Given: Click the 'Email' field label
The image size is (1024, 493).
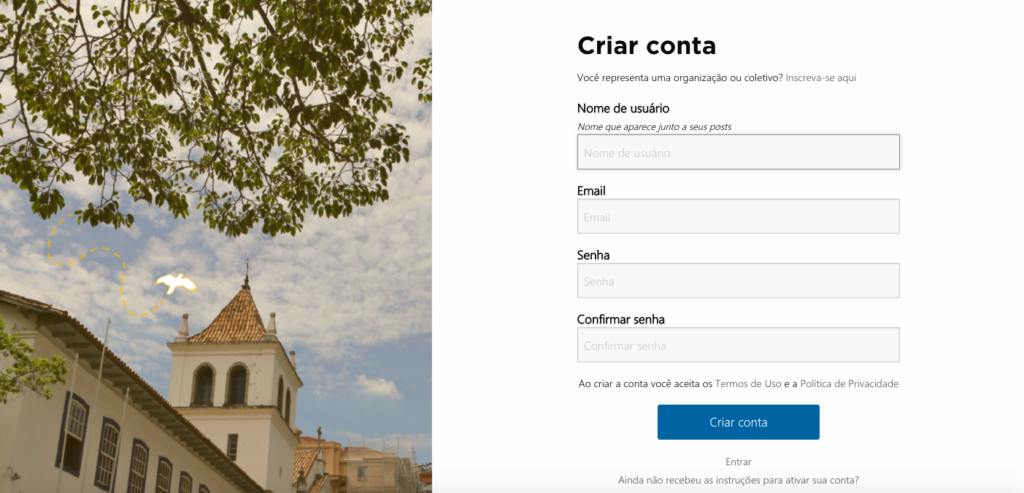Looking at the screenshot, I should point(591,191).
